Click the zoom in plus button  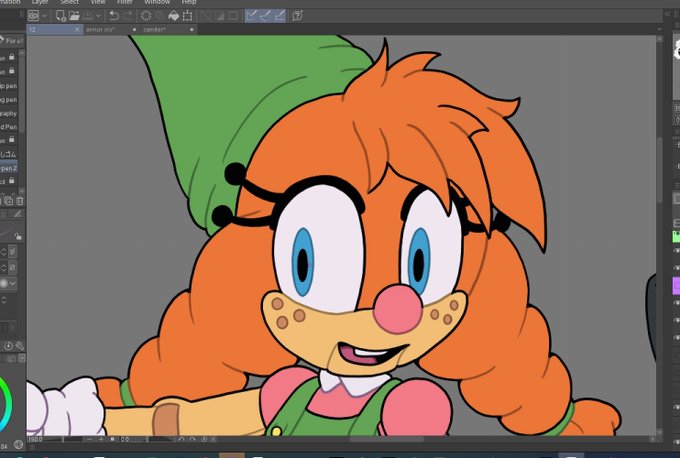coord(101,439)
